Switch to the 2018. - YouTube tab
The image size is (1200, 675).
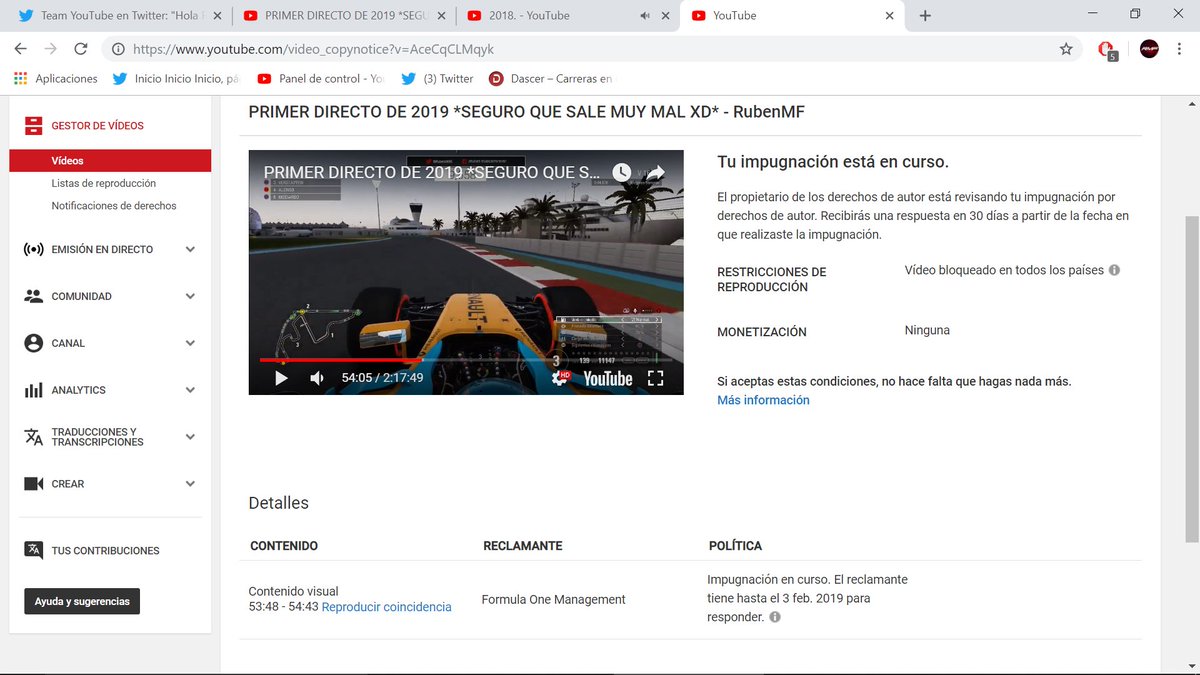coord(567,15)
